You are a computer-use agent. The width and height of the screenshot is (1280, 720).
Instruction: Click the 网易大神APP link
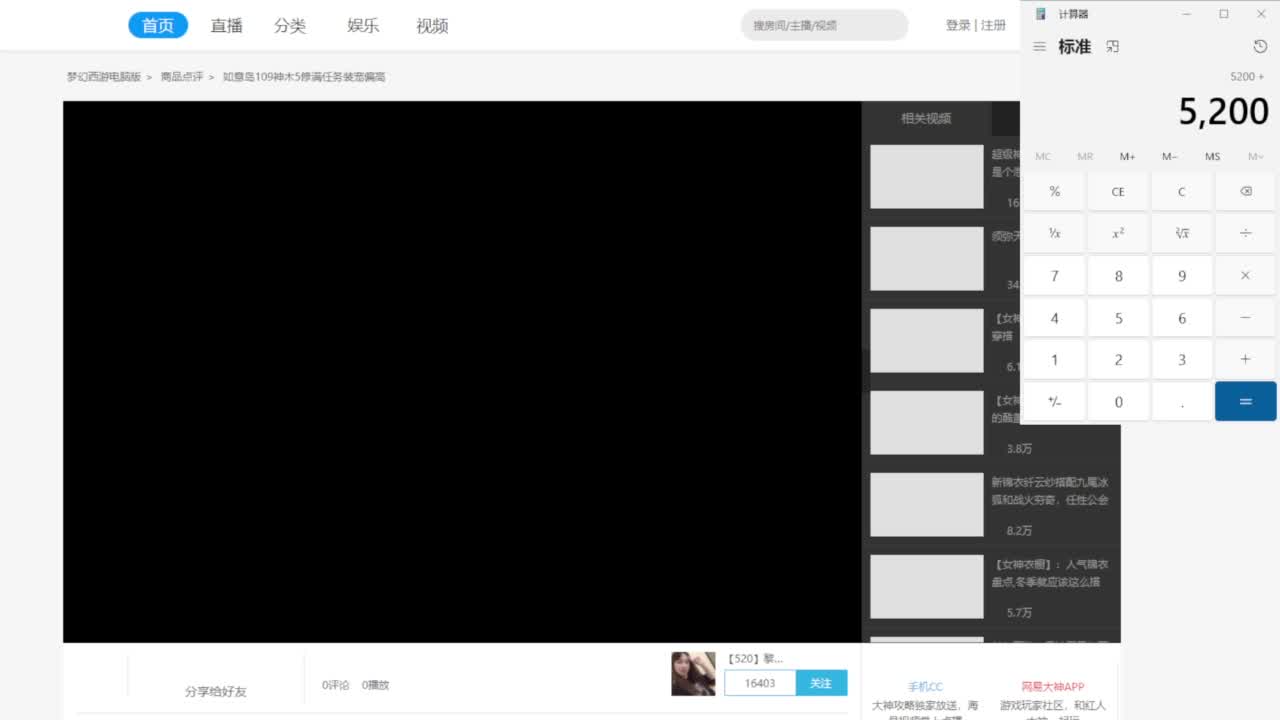click(x=1052, y=687)
